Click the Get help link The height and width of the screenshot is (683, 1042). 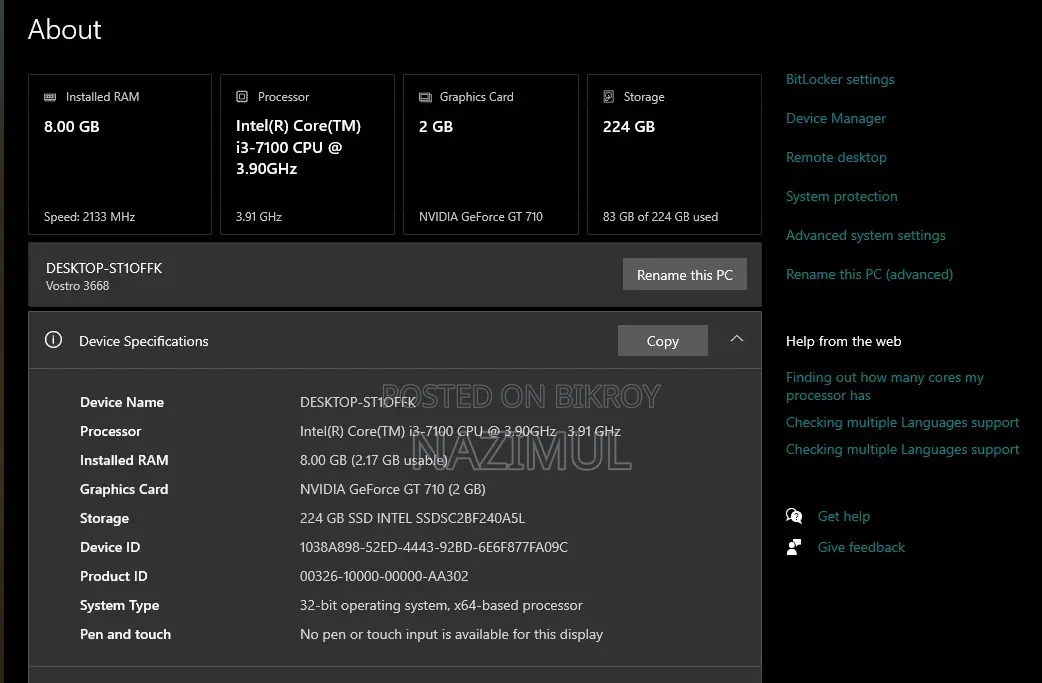click(x=843, y=516)
